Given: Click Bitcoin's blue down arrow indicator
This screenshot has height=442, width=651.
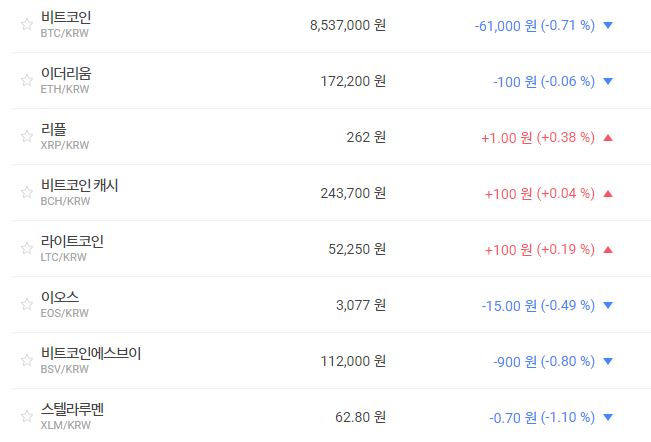Looking at the screenshot, I should point(608,25).
